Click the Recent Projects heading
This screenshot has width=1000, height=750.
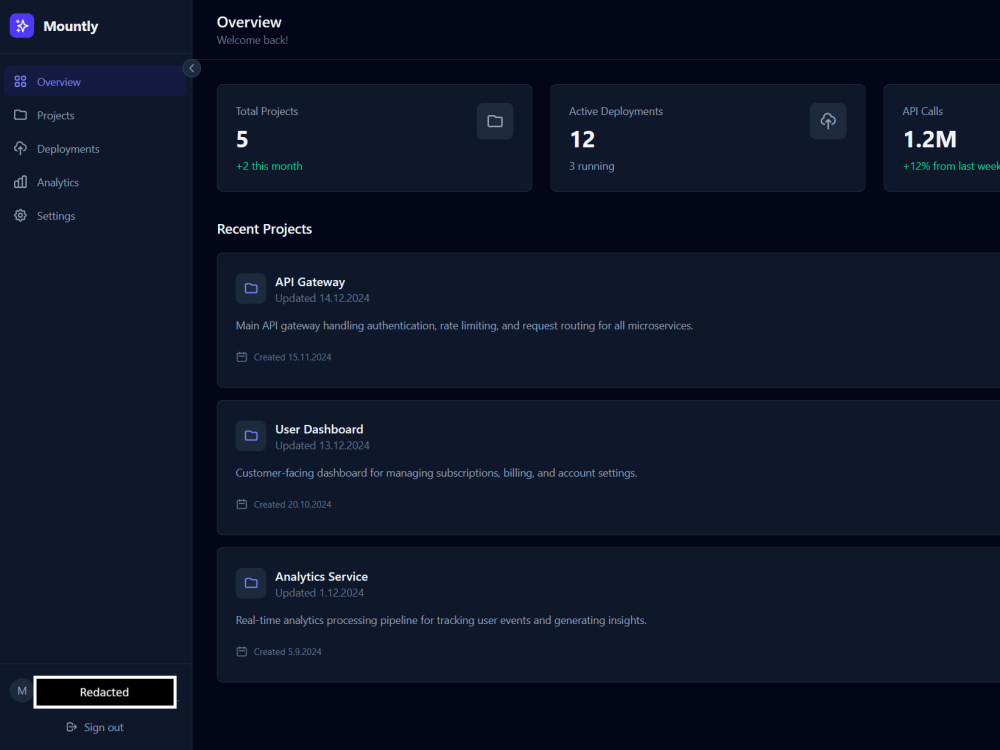265,229
